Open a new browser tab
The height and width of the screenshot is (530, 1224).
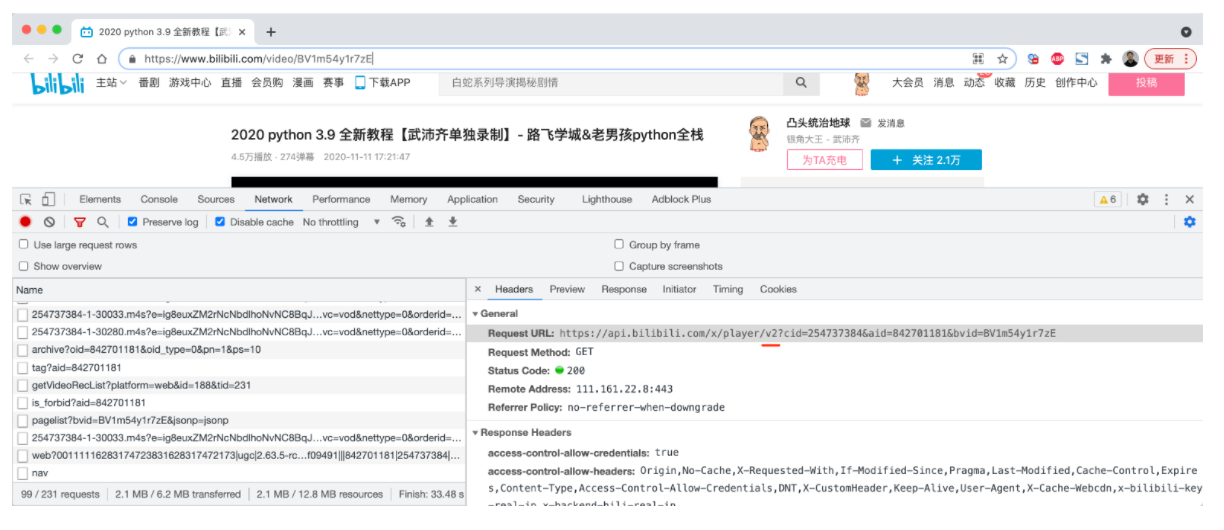click(271, 32)
